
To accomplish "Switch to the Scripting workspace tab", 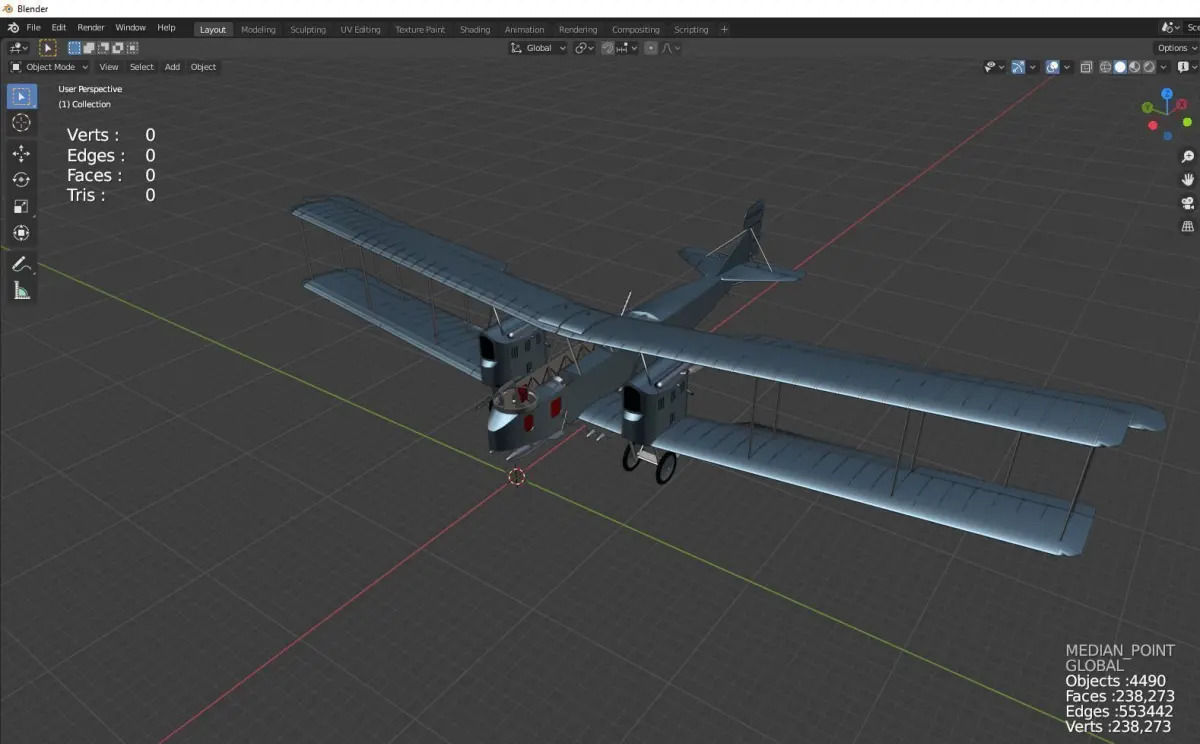I will [x=691, y=29].
